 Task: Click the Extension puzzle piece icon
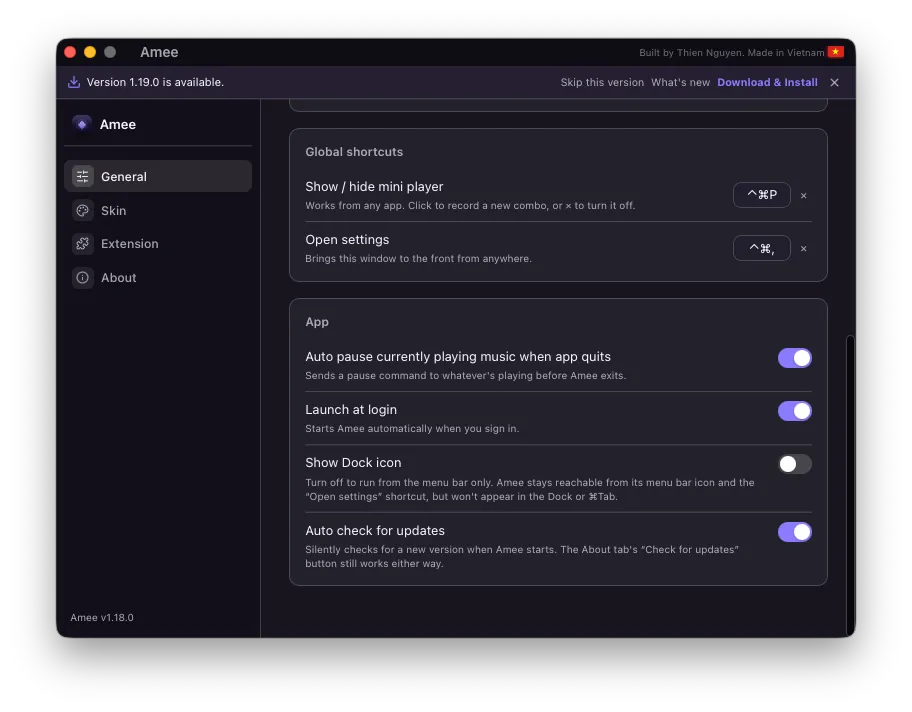coord(83,244)
